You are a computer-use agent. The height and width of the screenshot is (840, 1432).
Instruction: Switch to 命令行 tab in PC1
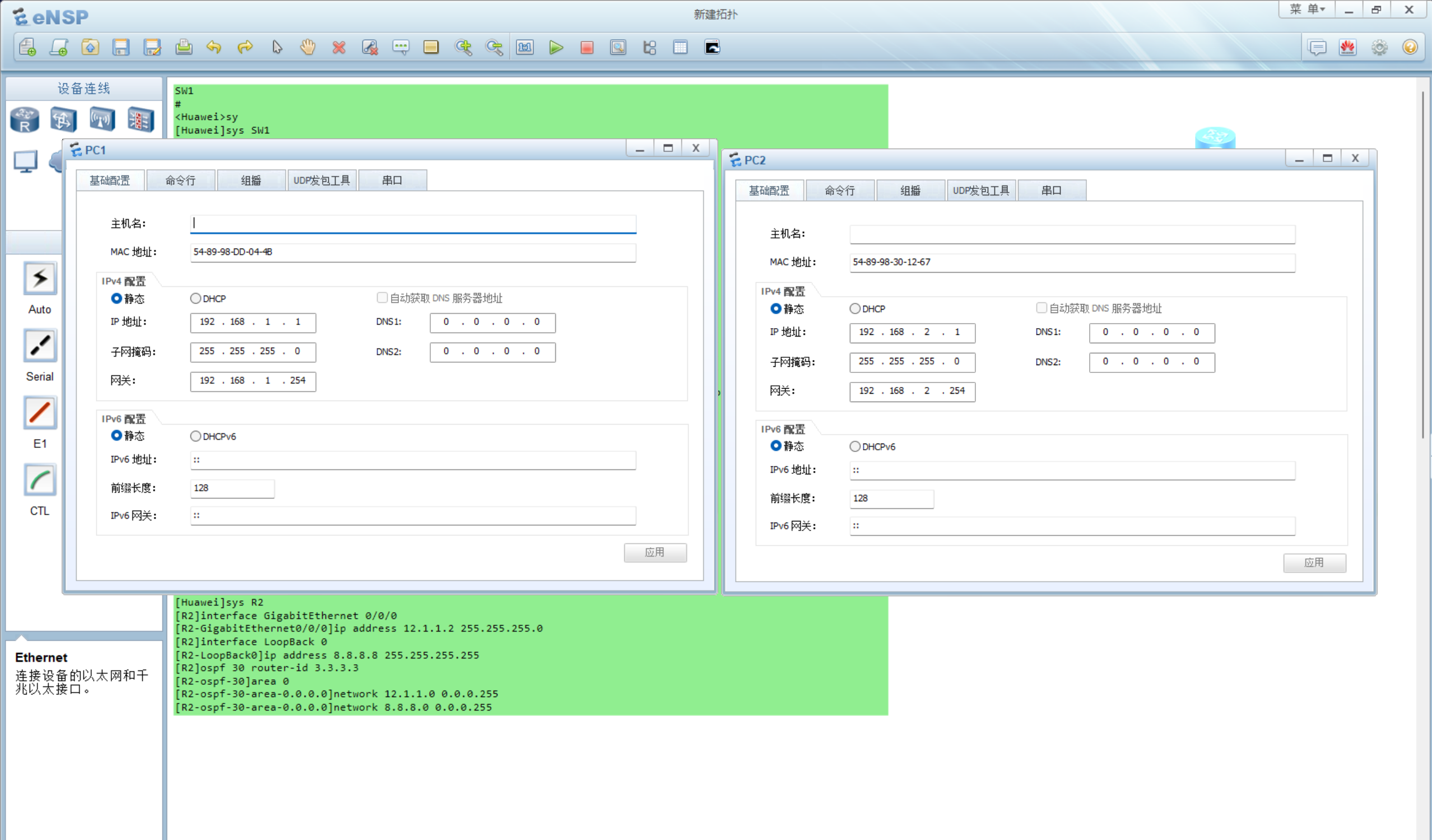[x=181, y=181]
